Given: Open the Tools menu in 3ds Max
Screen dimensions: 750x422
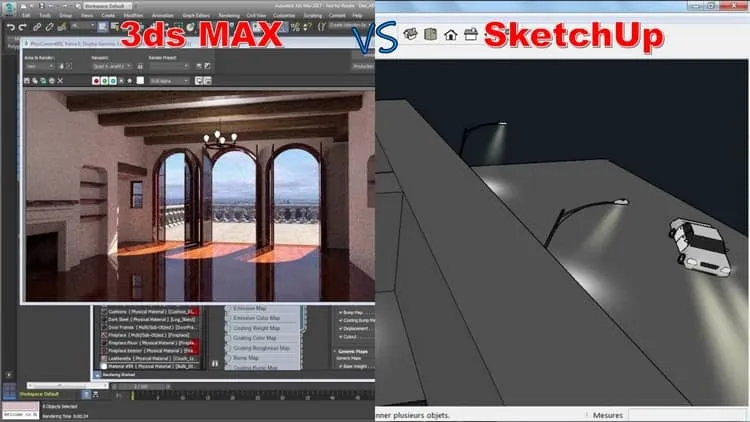Looking at the screenshot, I should [x=44, y=15].
